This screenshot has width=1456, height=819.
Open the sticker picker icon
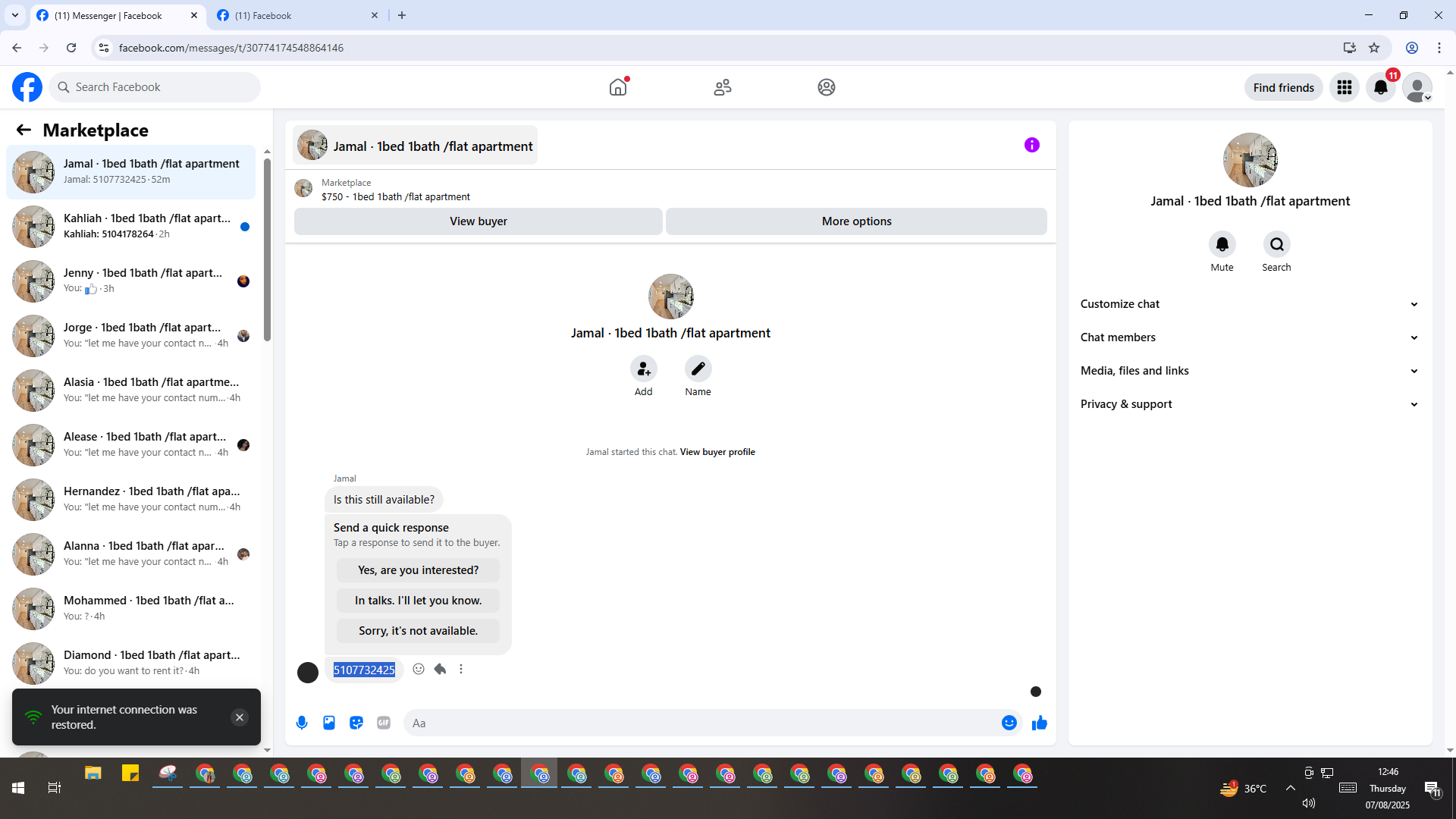coord(356,723)
